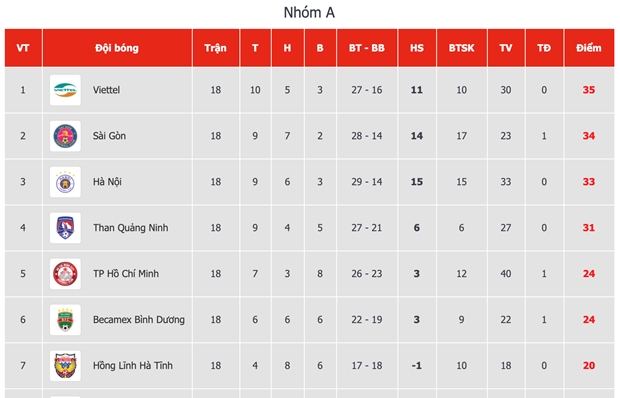This screenshot has width=620, height=398.
Task: Open the Hà Nội team link
Action: pos(107,182)
